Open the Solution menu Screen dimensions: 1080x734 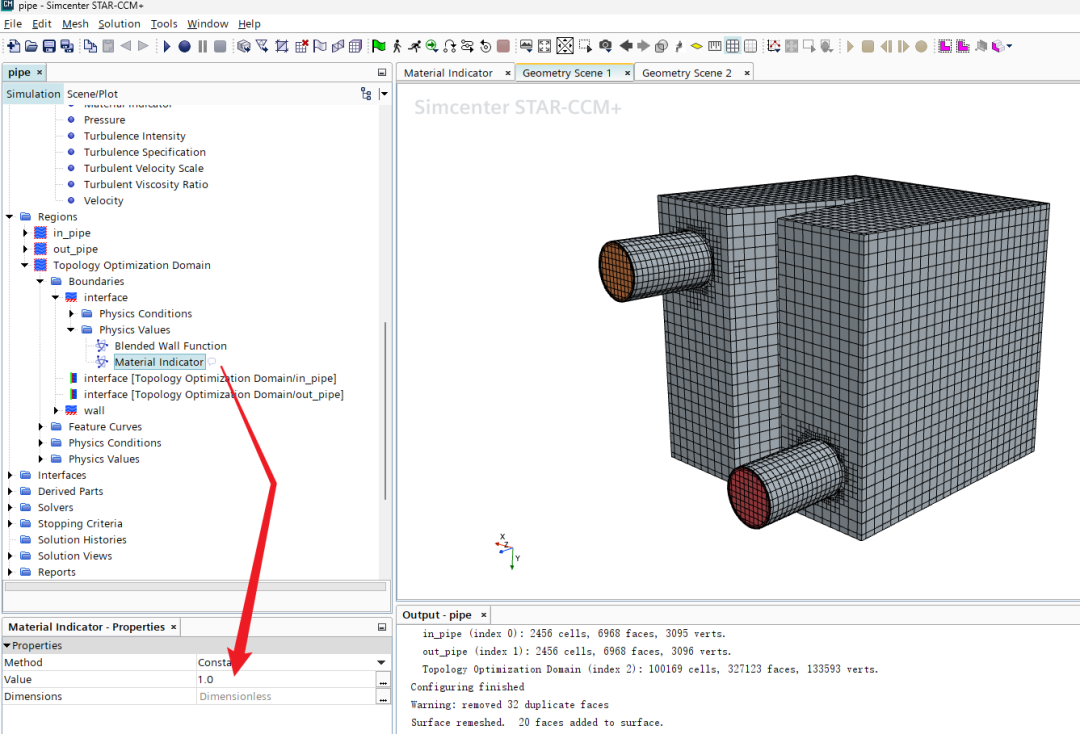(x=119, y=23)
